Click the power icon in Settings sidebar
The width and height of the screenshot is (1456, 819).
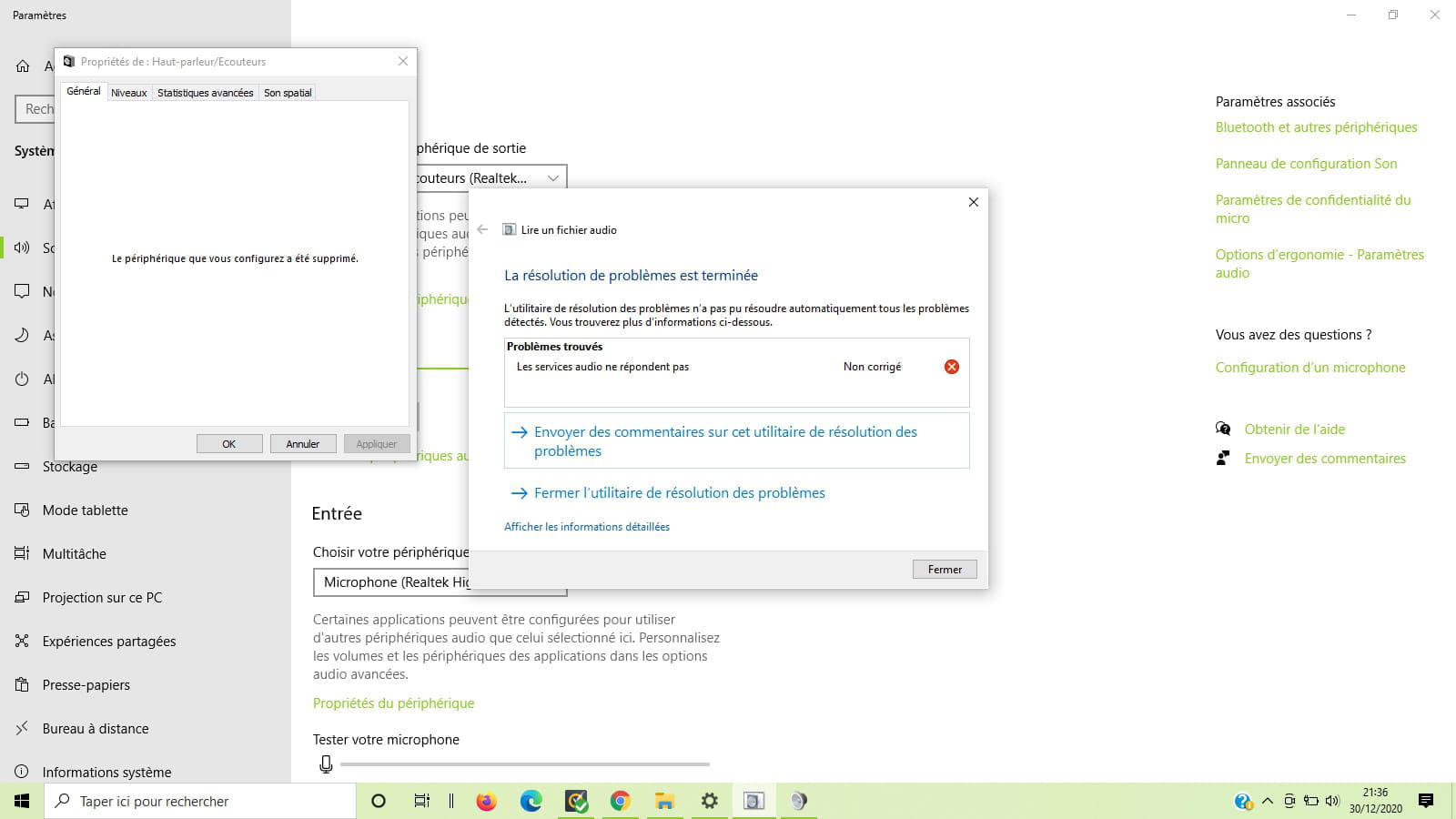[22, 379]
